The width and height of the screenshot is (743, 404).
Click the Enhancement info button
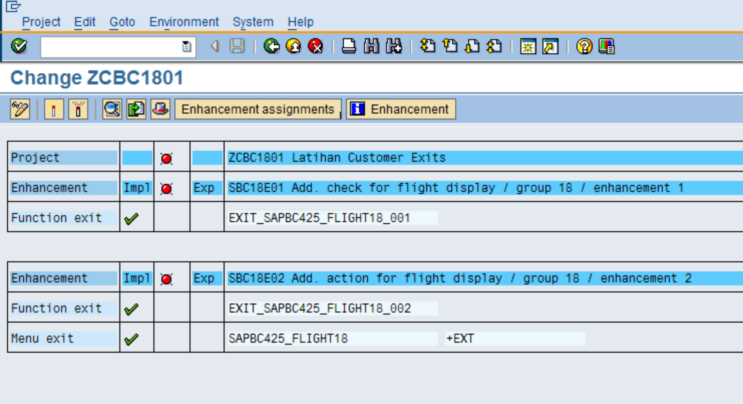(400, 109)
